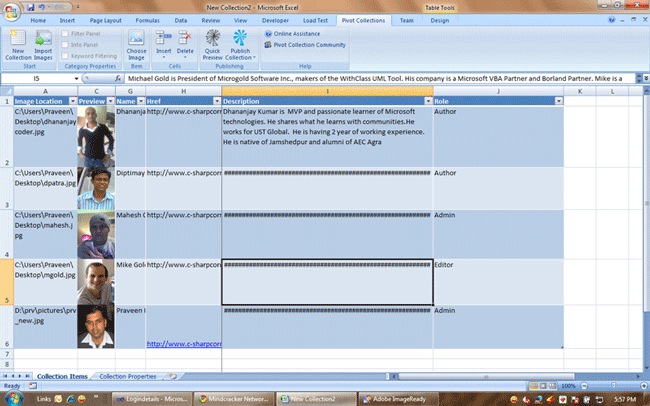Image resolution: width=650 pixels, height=406 pixels.
Task: Open Adobe ImageReady taskbar button
Action: click(398, 399)
